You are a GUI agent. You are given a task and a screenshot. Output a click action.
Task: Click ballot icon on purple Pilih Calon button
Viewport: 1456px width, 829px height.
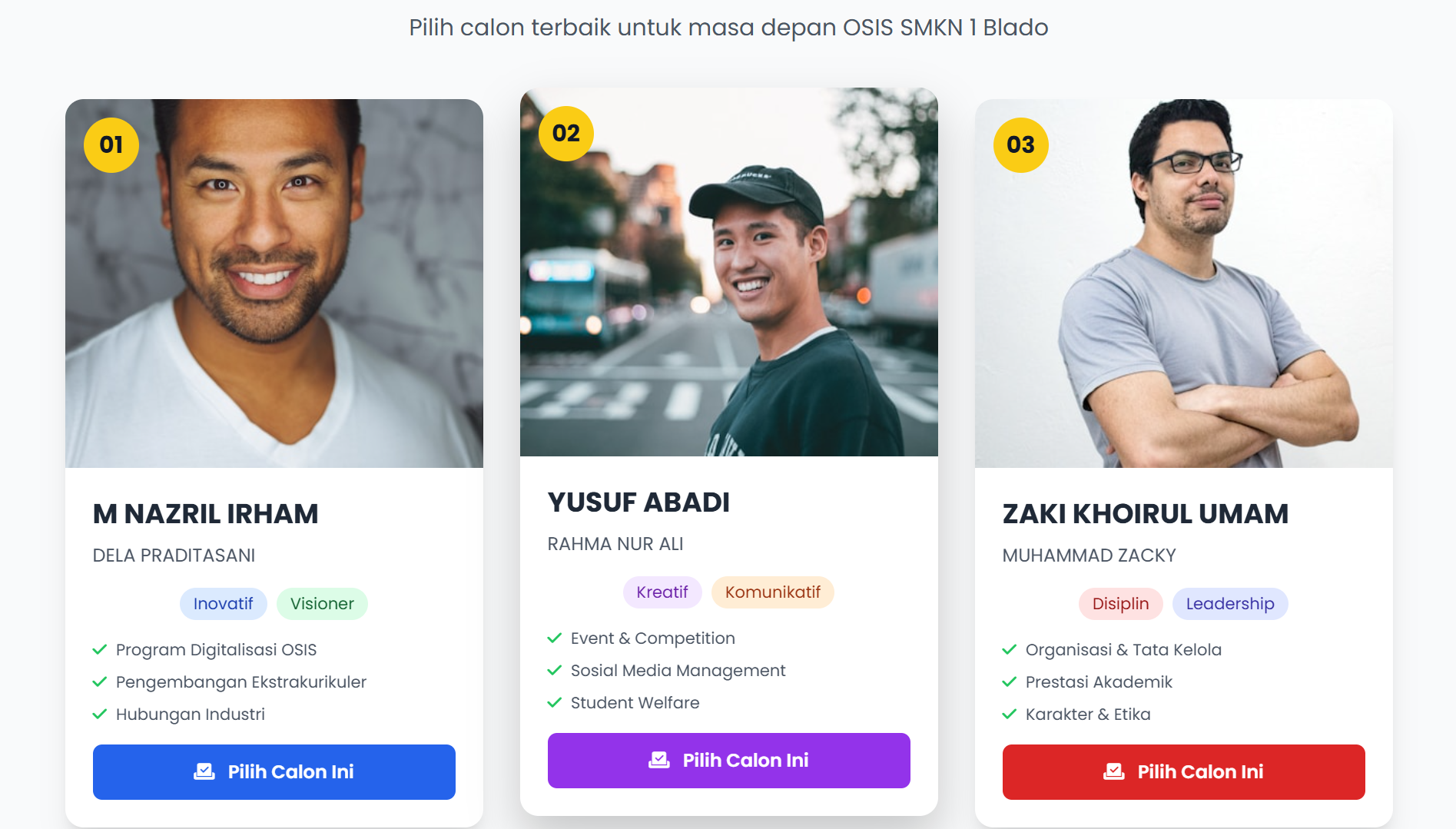point(659,760)
